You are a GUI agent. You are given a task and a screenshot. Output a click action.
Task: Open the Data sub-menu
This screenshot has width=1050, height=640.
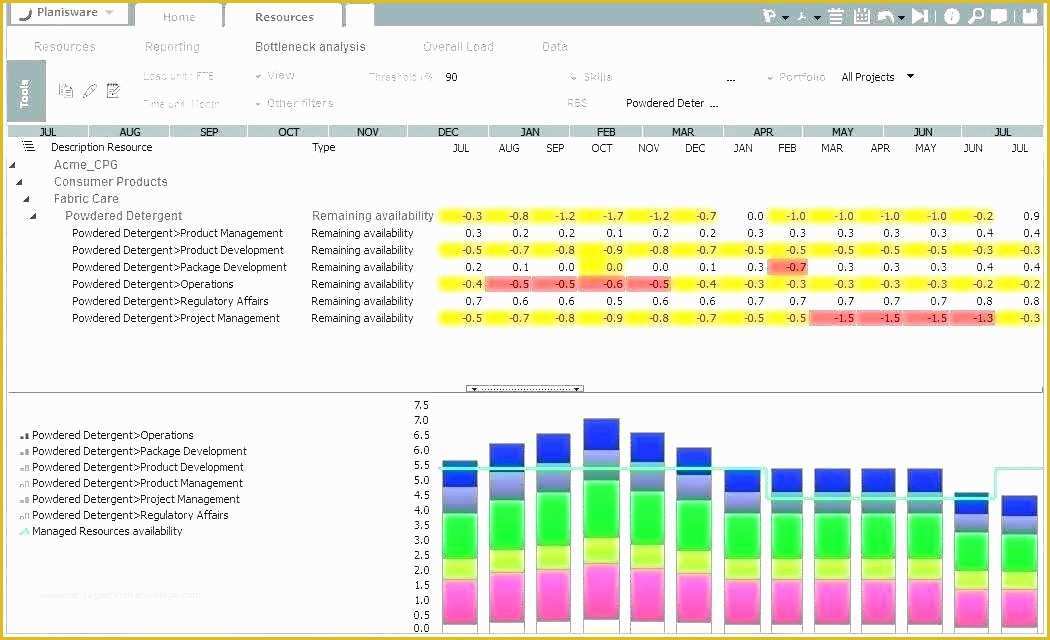tap(554, 47)
